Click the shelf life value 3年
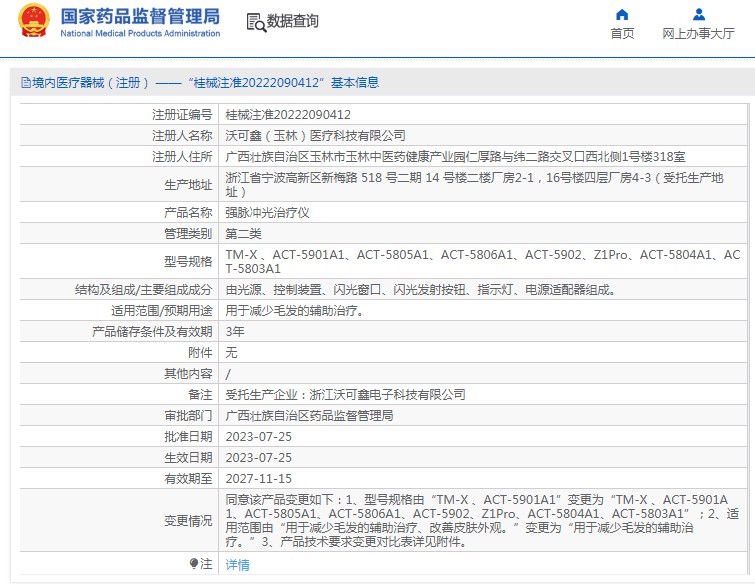The height and width of the screenshot is (584, 755). point(235,331)
